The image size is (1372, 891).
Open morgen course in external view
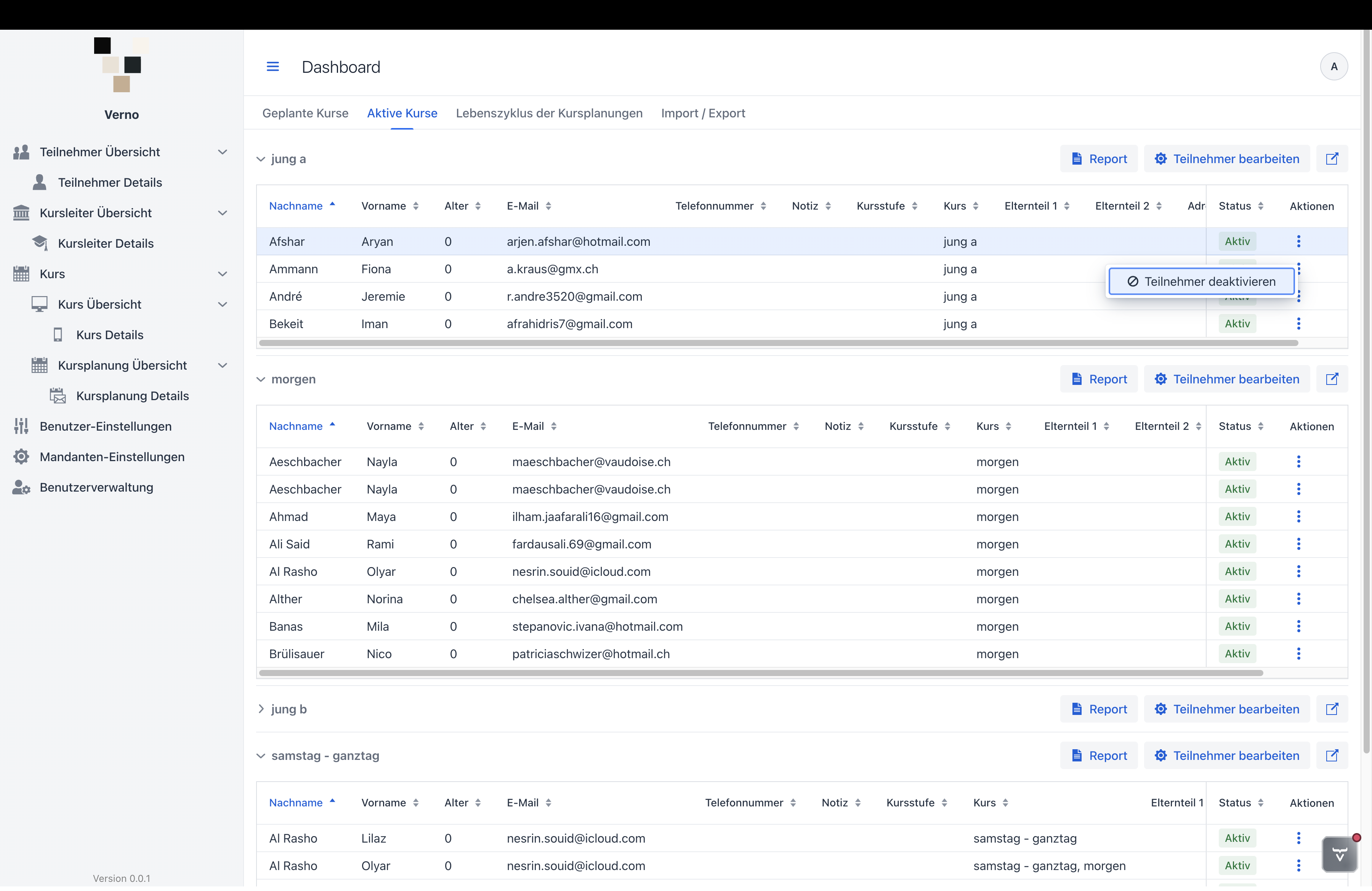pos(1332,379)
